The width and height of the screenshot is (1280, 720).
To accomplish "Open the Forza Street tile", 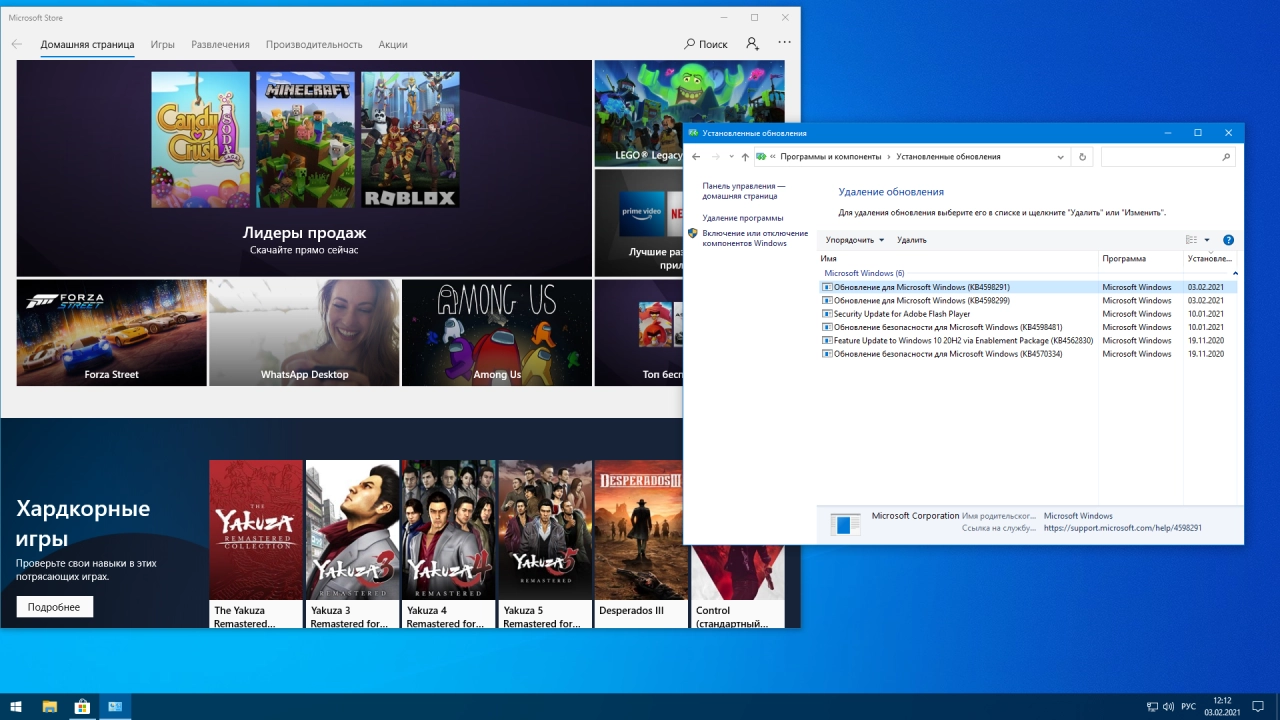I will click(x=111, y=332).
